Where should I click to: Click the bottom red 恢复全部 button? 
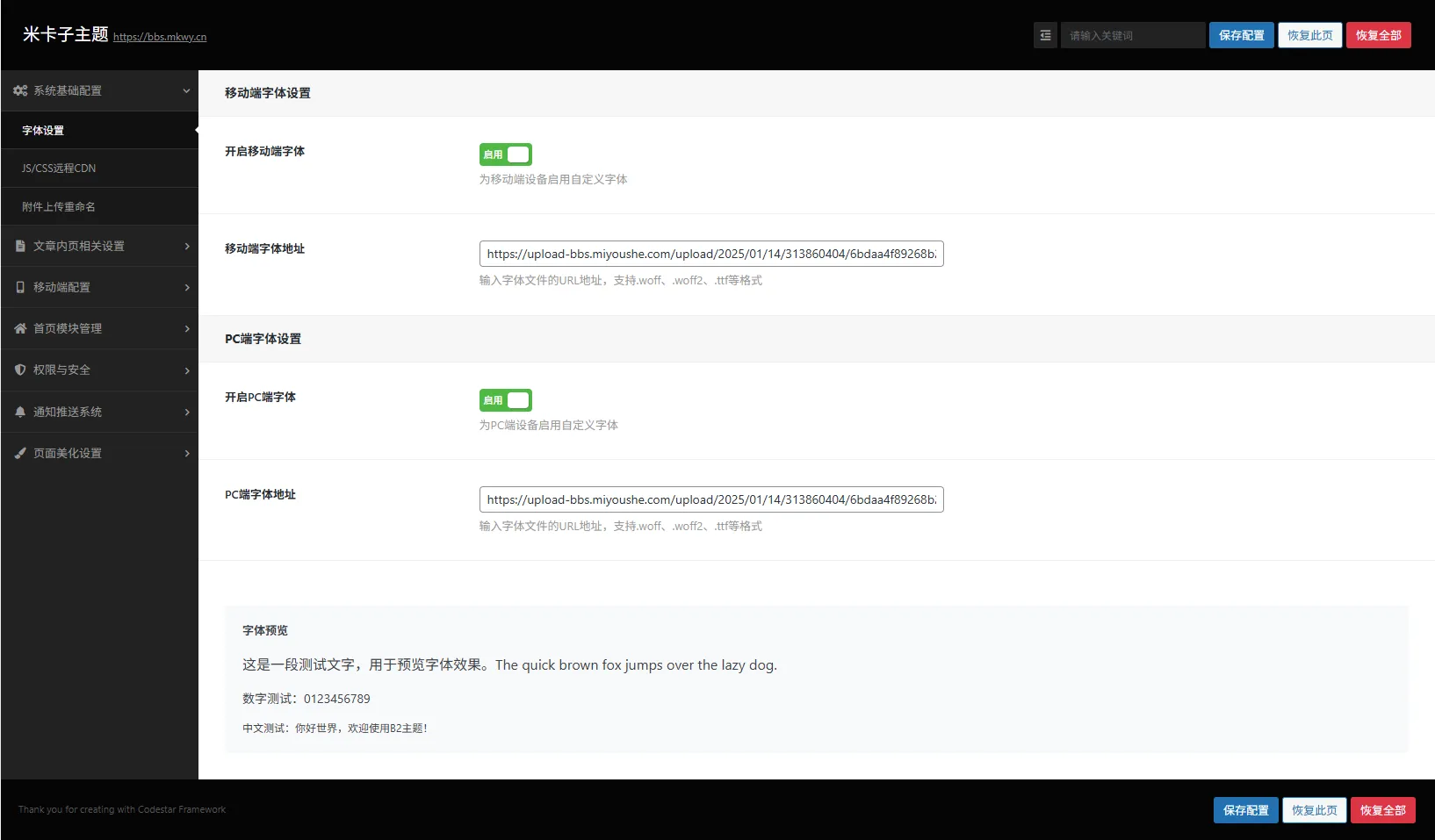pos(1382,810)
